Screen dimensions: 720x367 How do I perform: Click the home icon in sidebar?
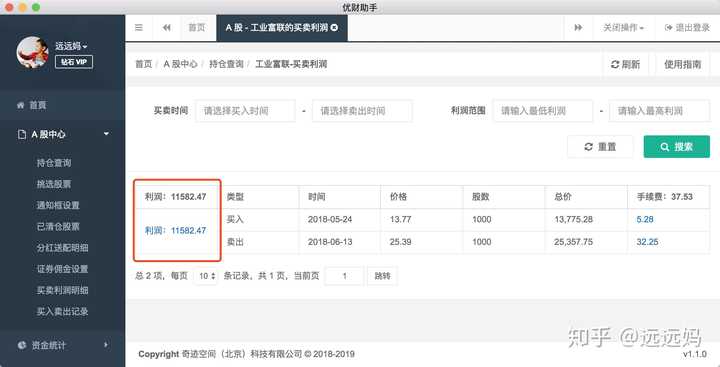(20, 105)
